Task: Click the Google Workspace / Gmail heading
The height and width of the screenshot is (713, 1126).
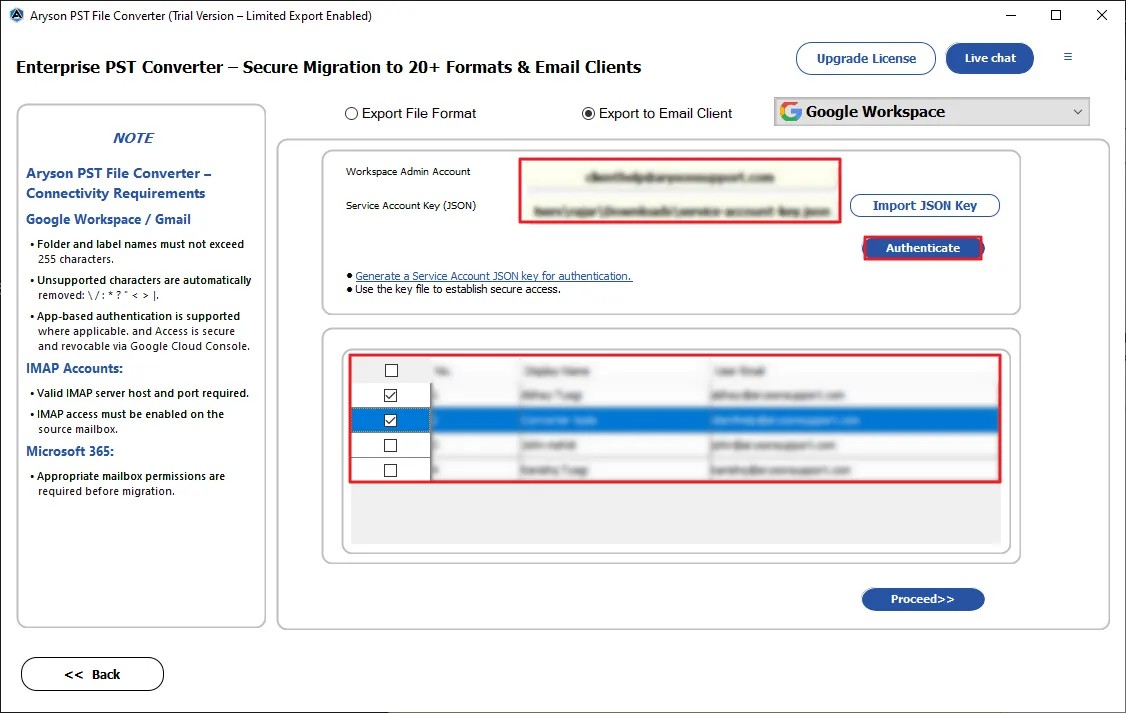Action: [108, 220]
